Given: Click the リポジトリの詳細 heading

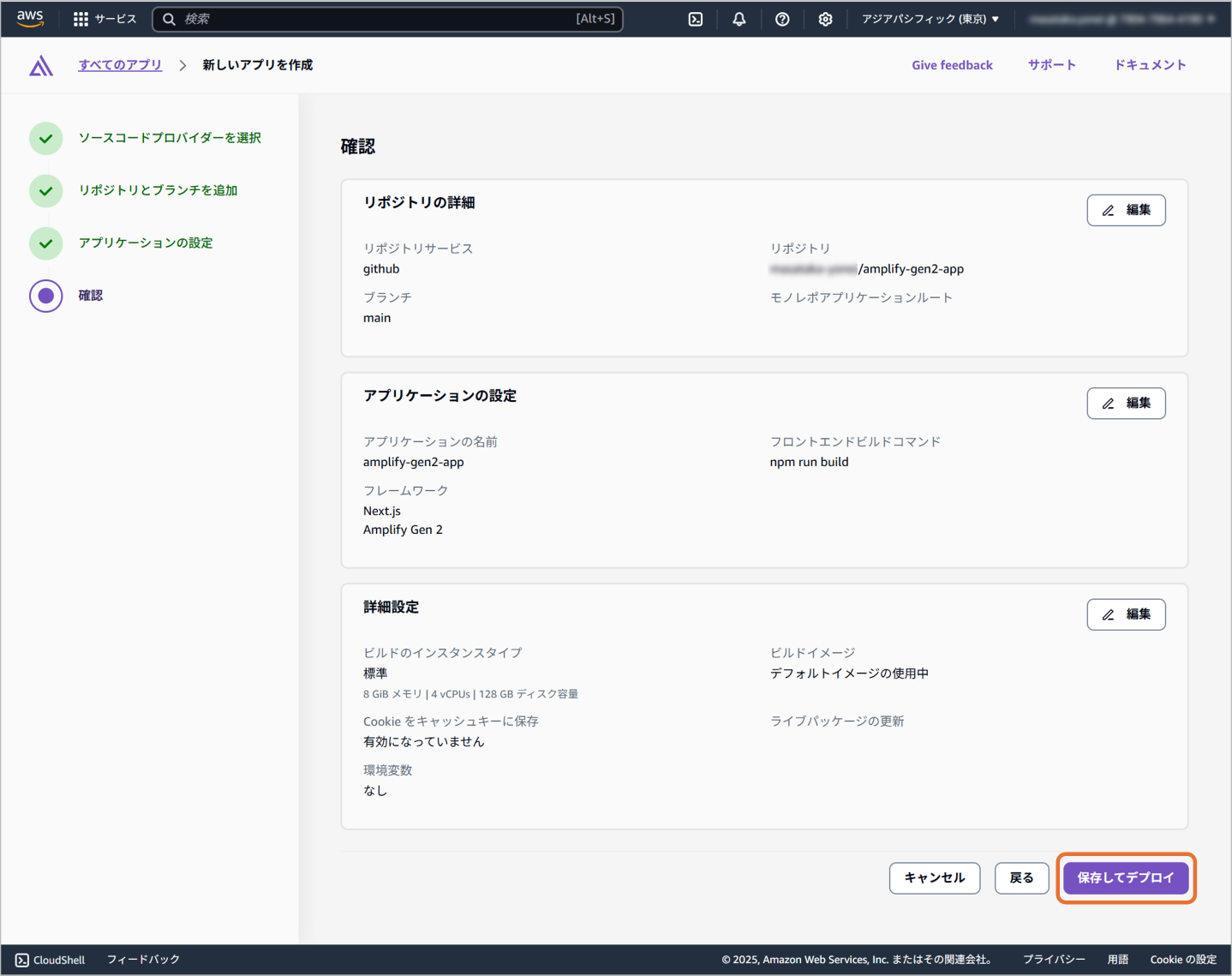Looking at the screenshot, I should 419,203.
